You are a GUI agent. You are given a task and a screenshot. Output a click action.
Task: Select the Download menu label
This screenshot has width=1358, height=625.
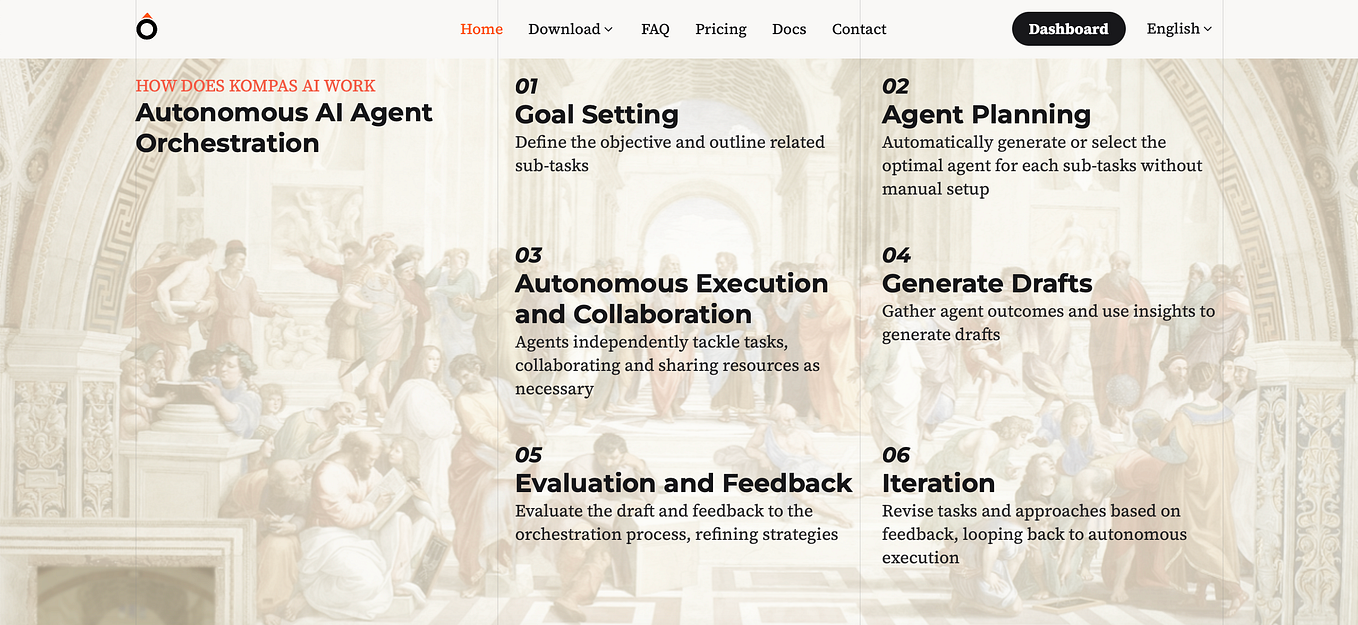[564, 29]
